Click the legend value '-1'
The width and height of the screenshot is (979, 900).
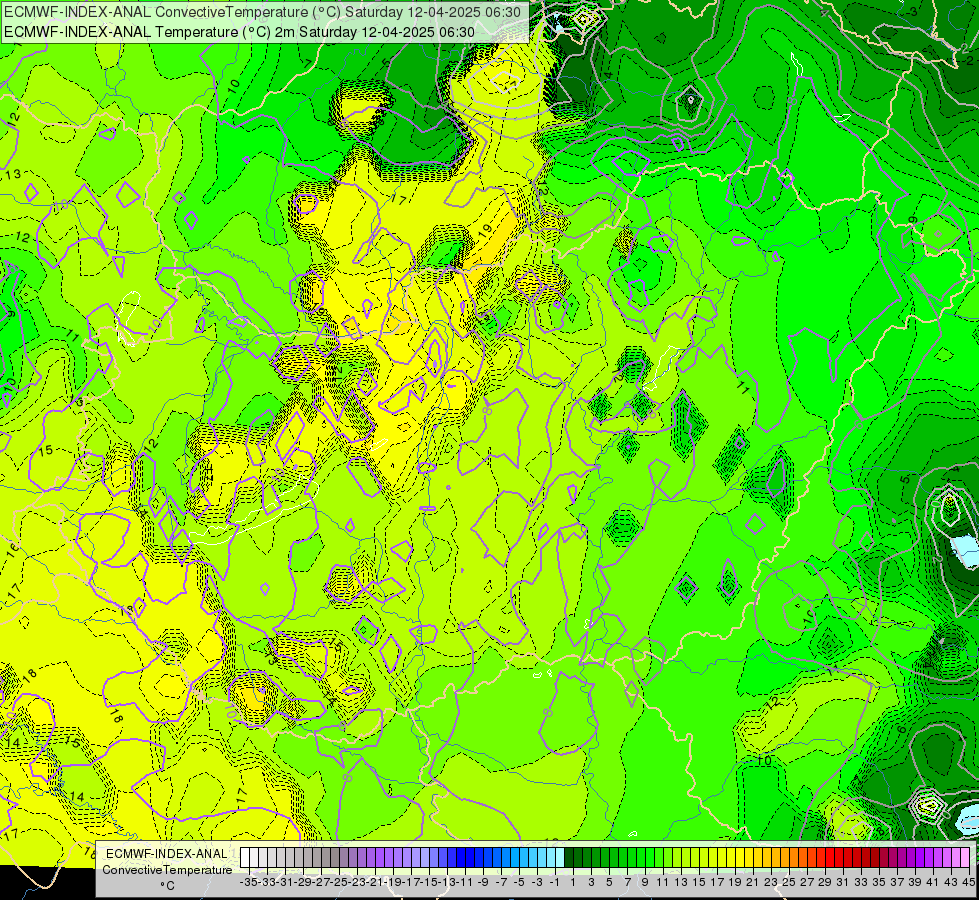click(554, 883)
